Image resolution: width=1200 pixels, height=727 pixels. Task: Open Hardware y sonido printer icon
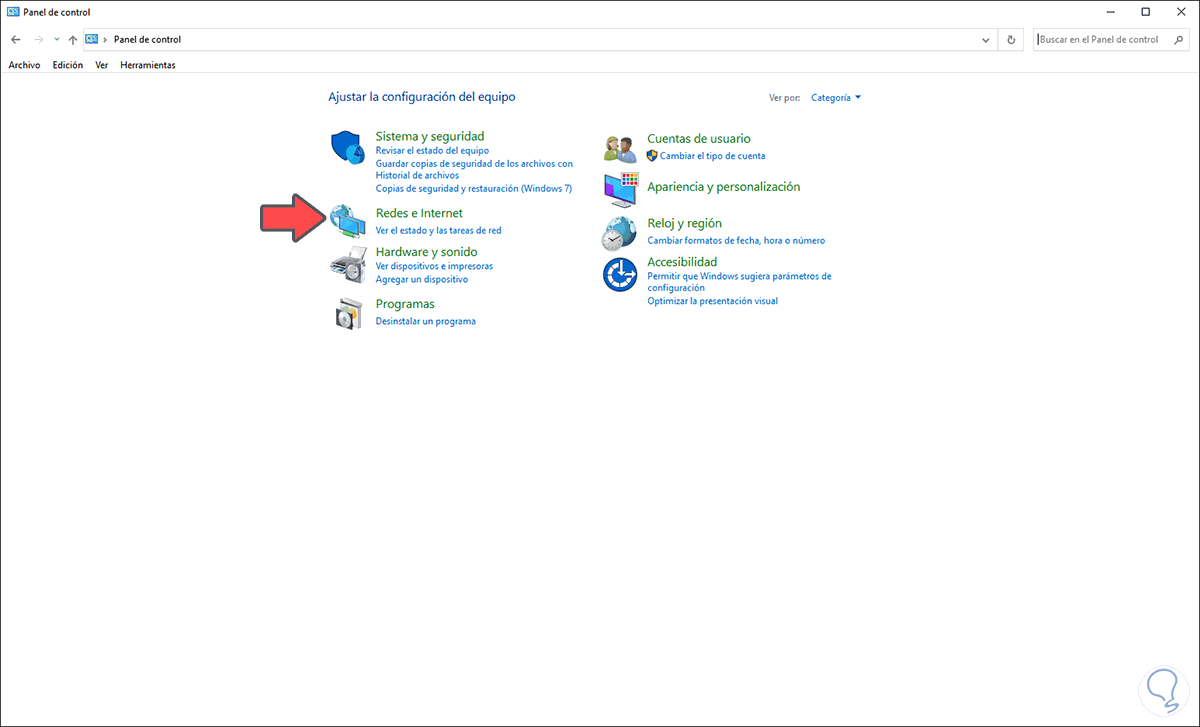point(347,261)
